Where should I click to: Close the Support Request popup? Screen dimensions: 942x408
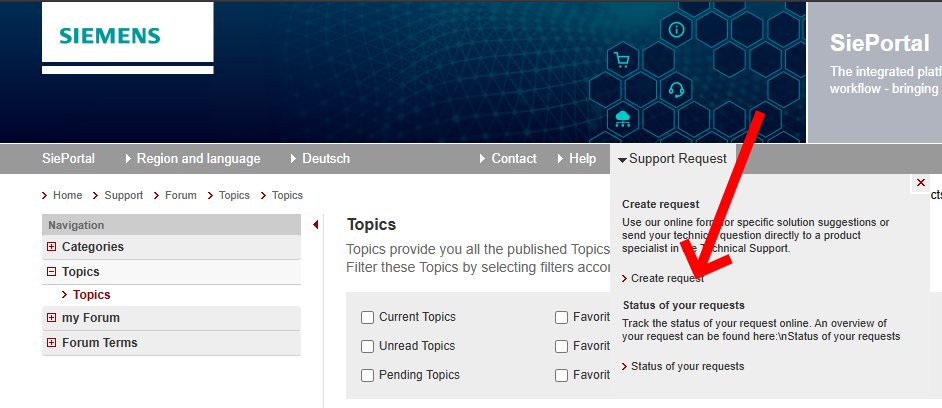920,183
